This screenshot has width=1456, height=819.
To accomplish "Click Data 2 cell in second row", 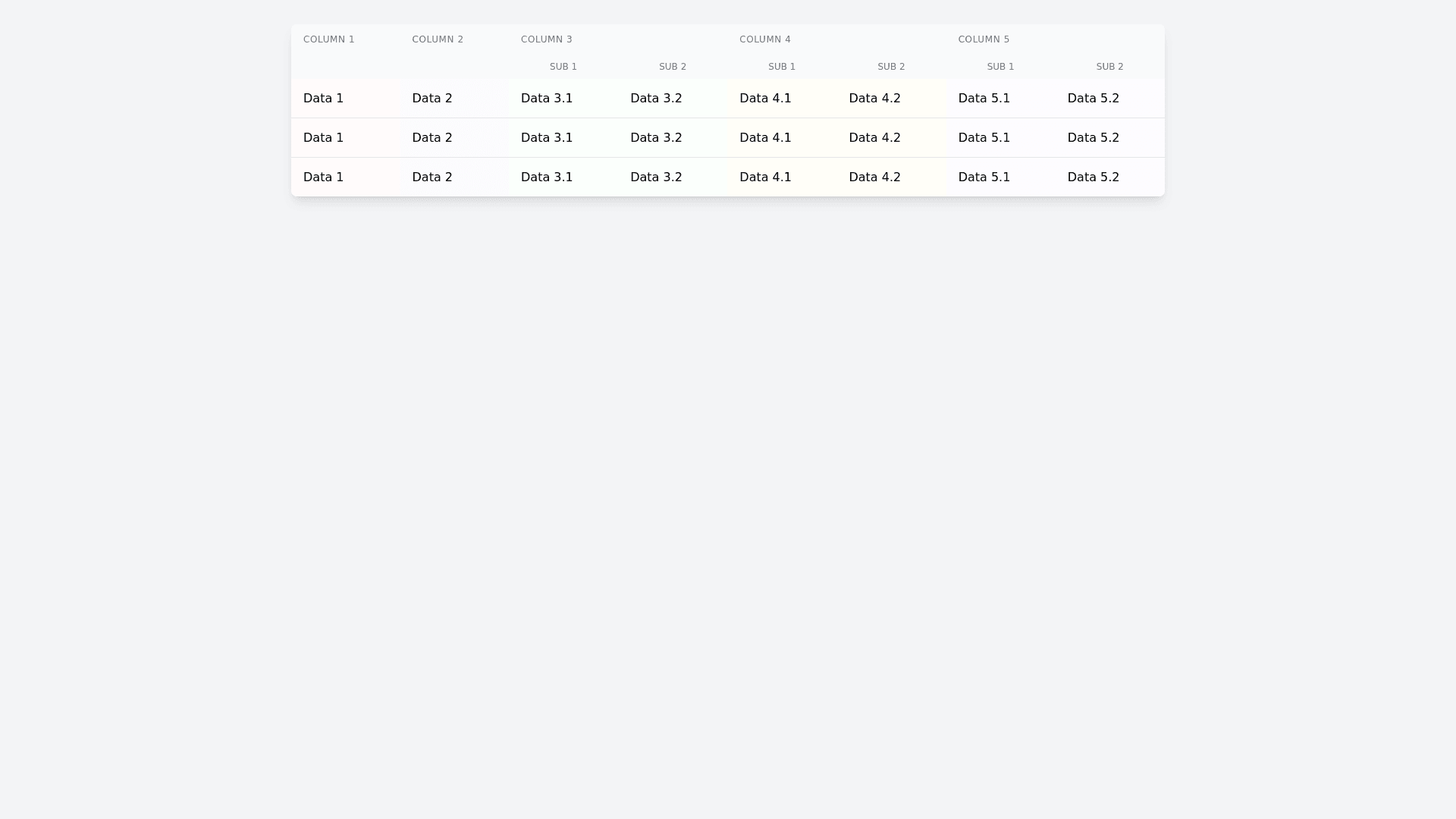I will tap(432, 138).
